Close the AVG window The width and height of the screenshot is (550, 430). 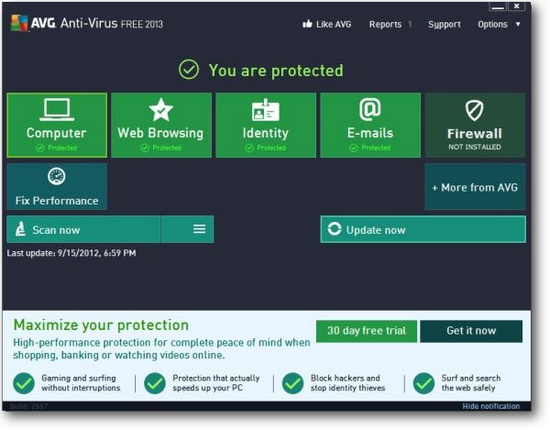tap(517, 6)
